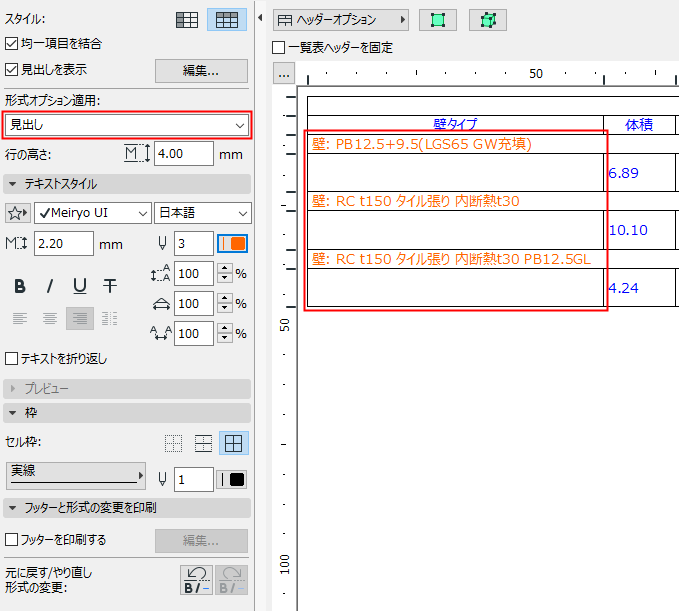Viewport: 679px width, 611px height.
Task: Select the active right text alignment
Action: (80, 319)
